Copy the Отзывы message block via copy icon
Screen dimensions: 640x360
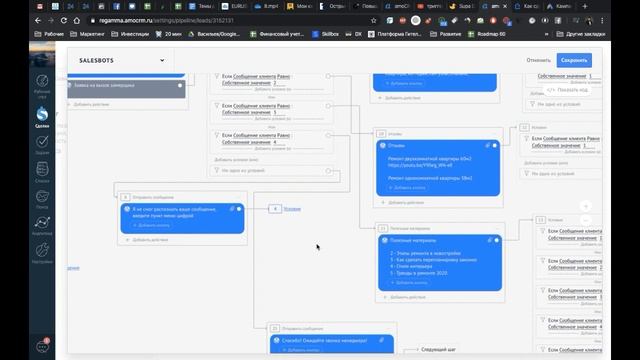click(487, 145)
